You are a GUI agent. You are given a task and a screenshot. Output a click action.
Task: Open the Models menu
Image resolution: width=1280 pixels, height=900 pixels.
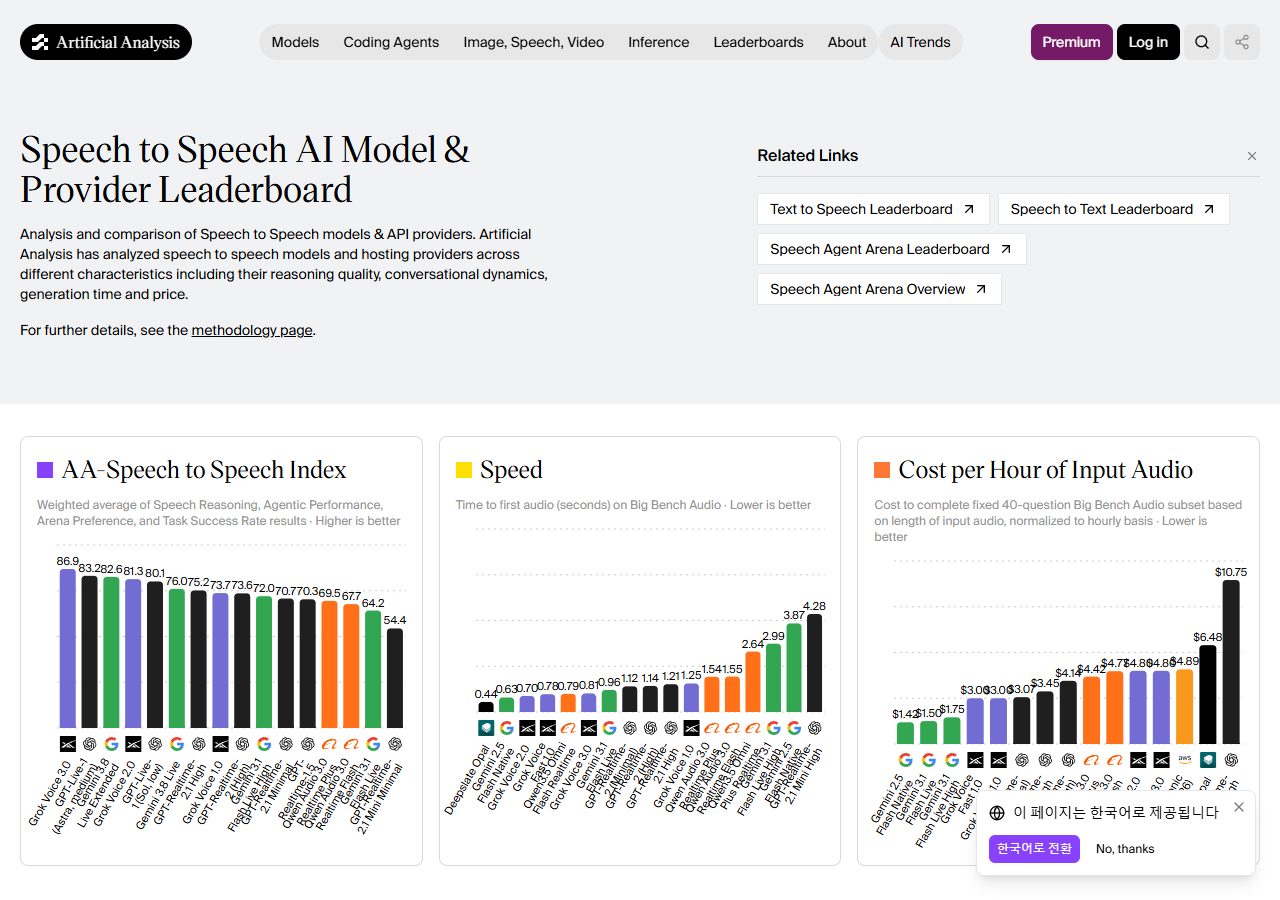295,42
